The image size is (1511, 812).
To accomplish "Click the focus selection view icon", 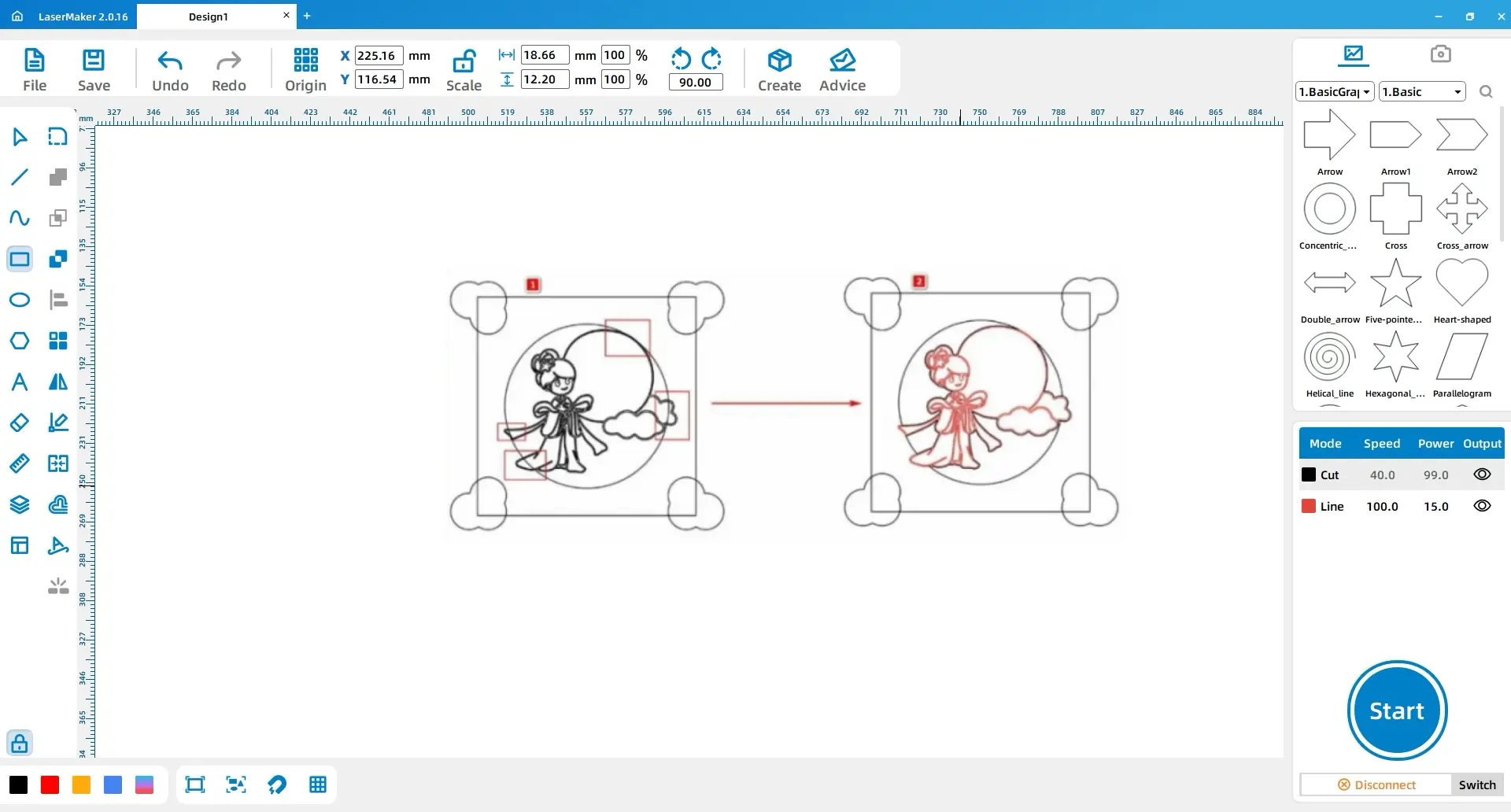I will click(x=235, y=784).
